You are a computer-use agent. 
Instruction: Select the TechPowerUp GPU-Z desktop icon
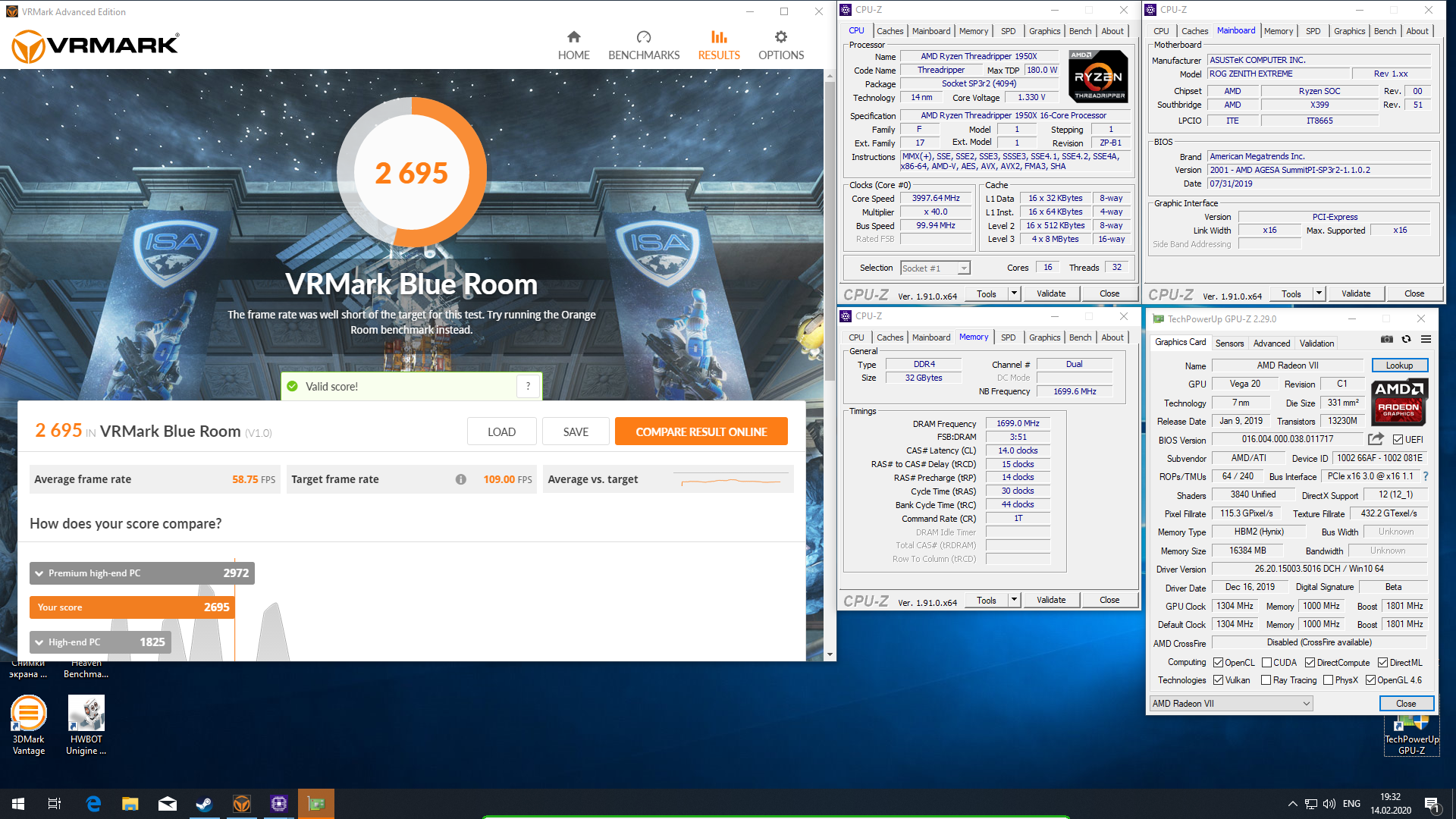click(1411, 736)
